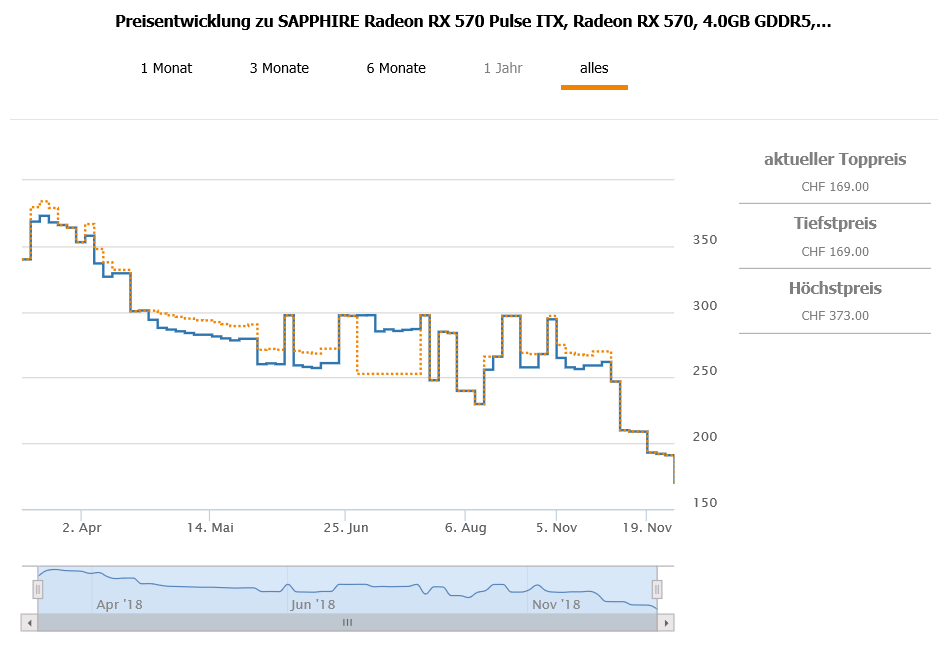Select the 1 Monat time range tab
This screenshot has width=938, height=645.
pyautogui.click(x=166, y=68)
